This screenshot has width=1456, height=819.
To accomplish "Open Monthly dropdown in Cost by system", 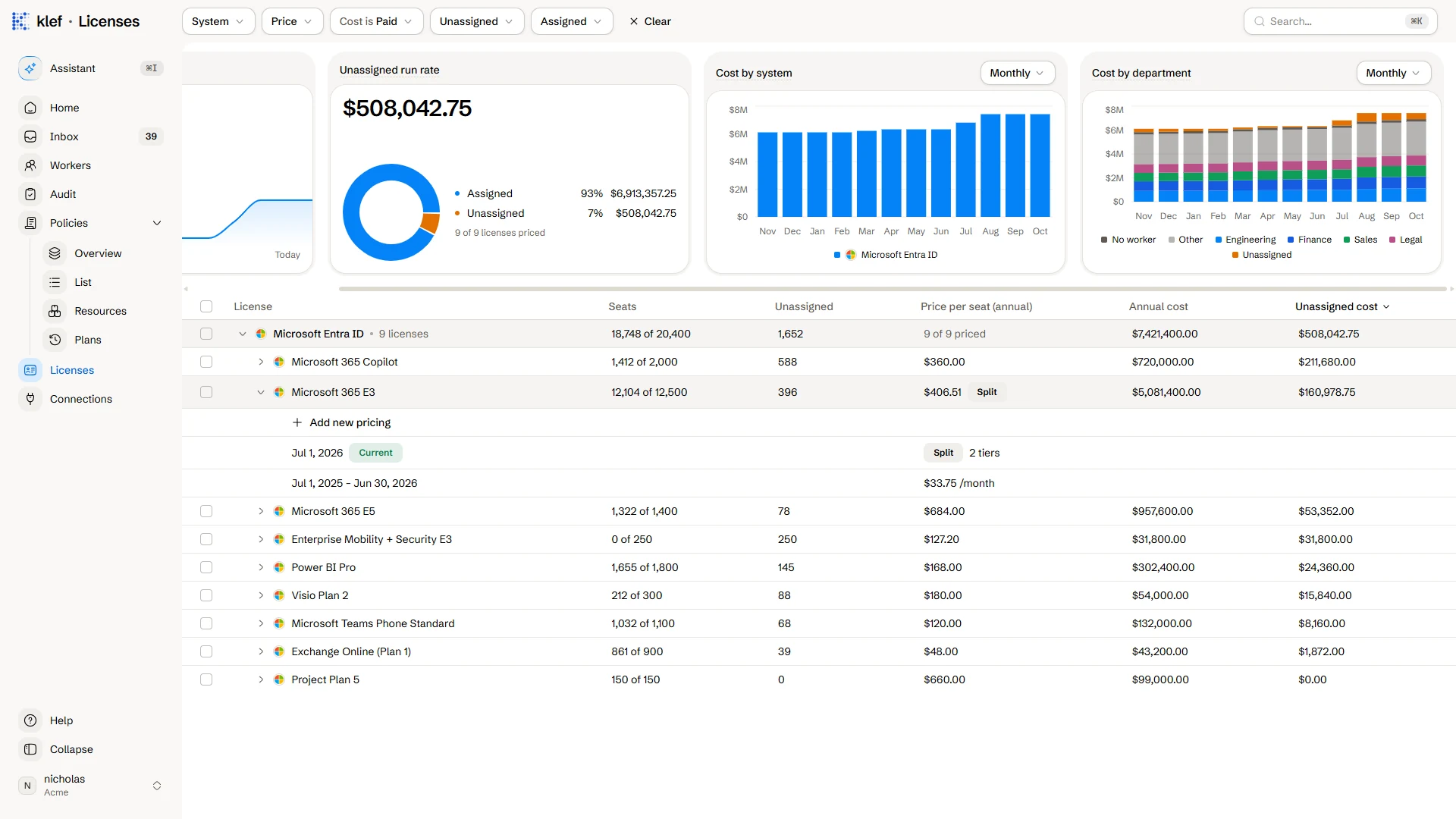I will pyautogui.click(x=1017, y=73).
